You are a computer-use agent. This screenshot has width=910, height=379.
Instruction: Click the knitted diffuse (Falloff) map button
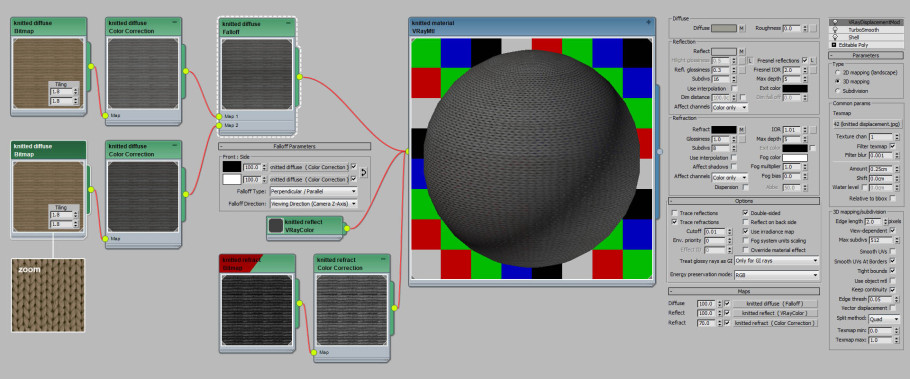[x=775, y=304]
